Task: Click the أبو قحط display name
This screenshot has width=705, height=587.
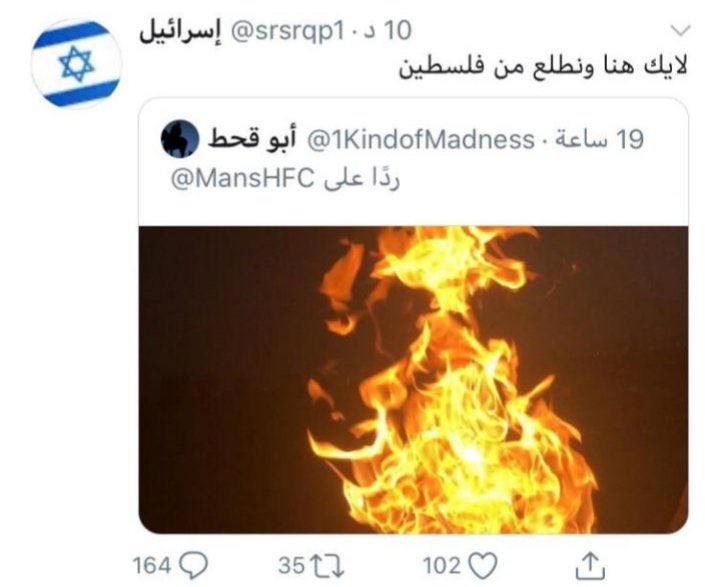Action: tap(252, 139)
